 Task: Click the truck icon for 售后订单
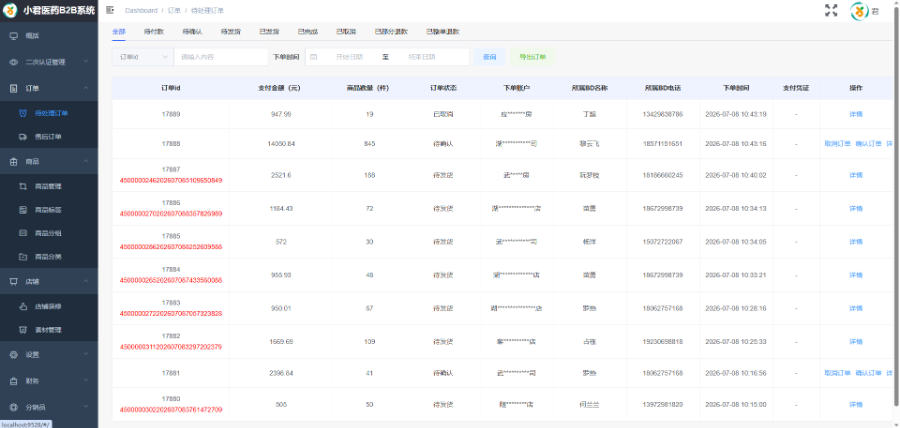pos(23,137)
